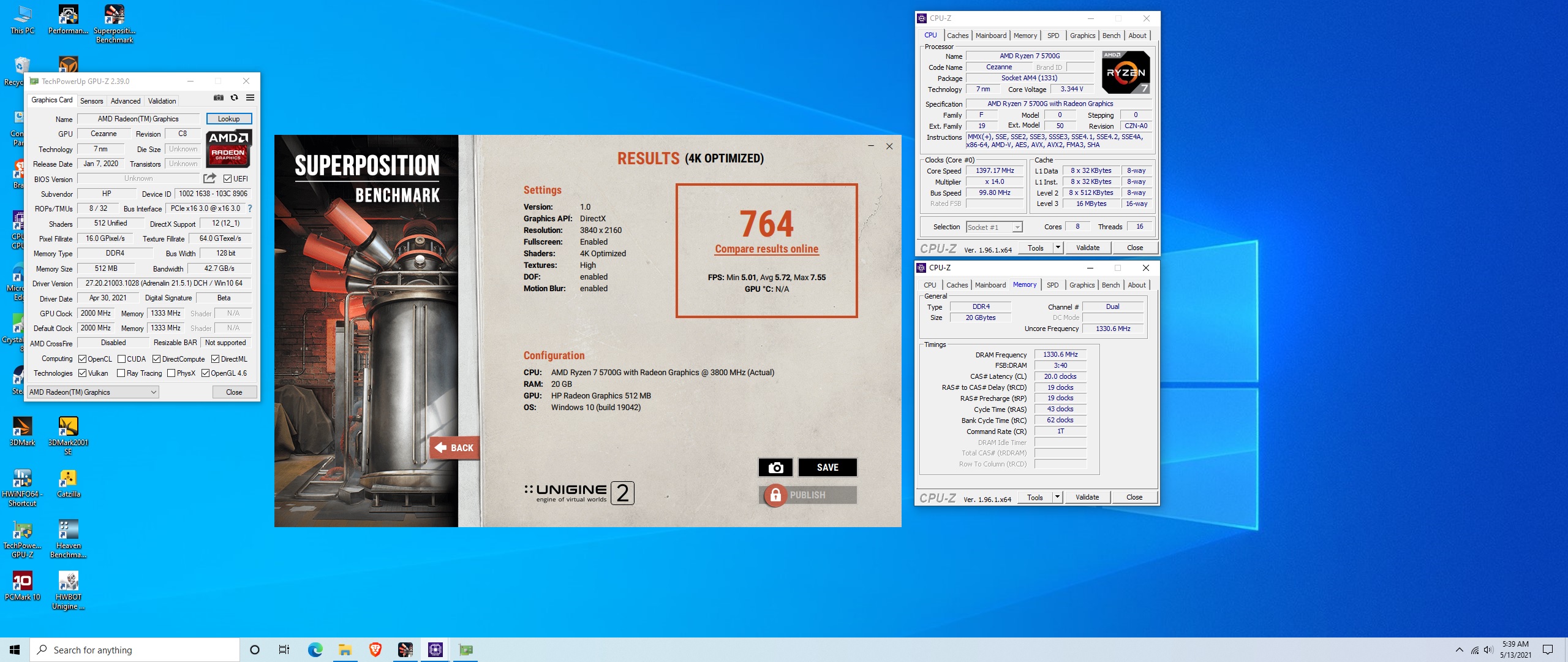
Task: Open Graphics tab in lower CPU-Z
Action: tap(1082, 285)
